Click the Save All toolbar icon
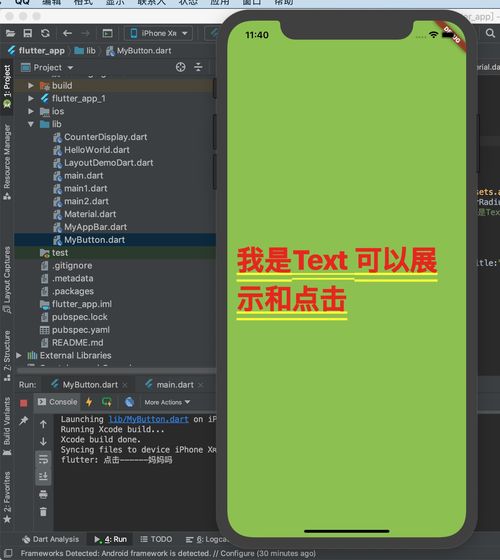Screen dimensions: 500x560 [x=28, y=33]
